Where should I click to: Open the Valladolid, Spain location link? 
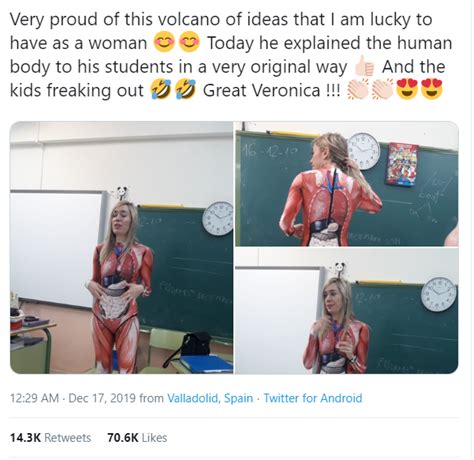pyautogui.click(x=210, y=398)
